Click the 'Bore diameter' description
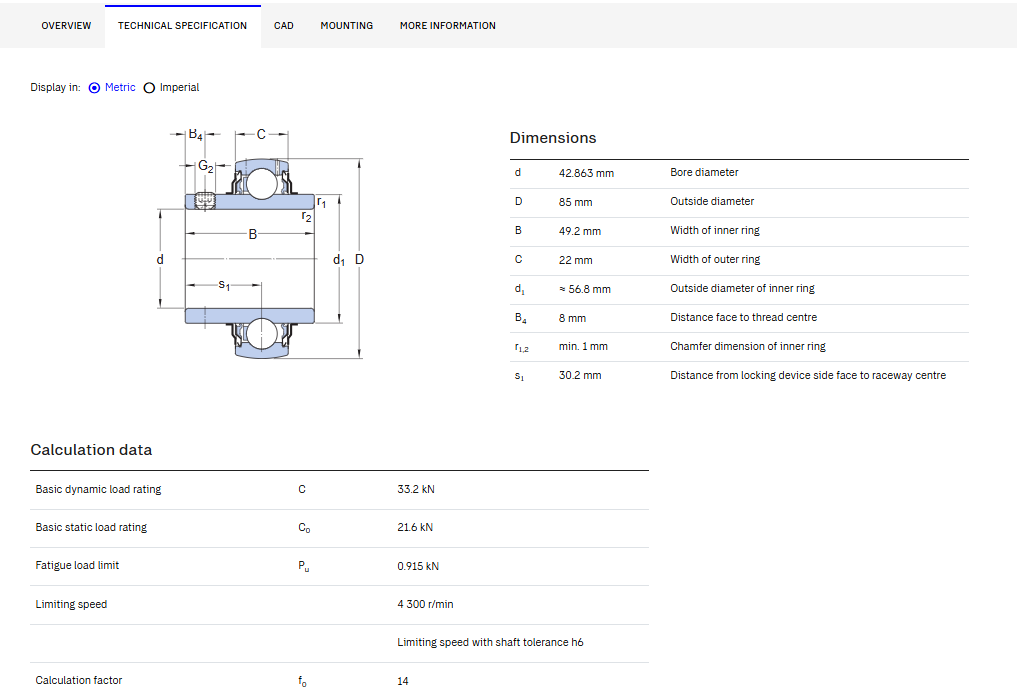Image resolution: width=1017 pixels, height=699 pixels. [704, 172]
